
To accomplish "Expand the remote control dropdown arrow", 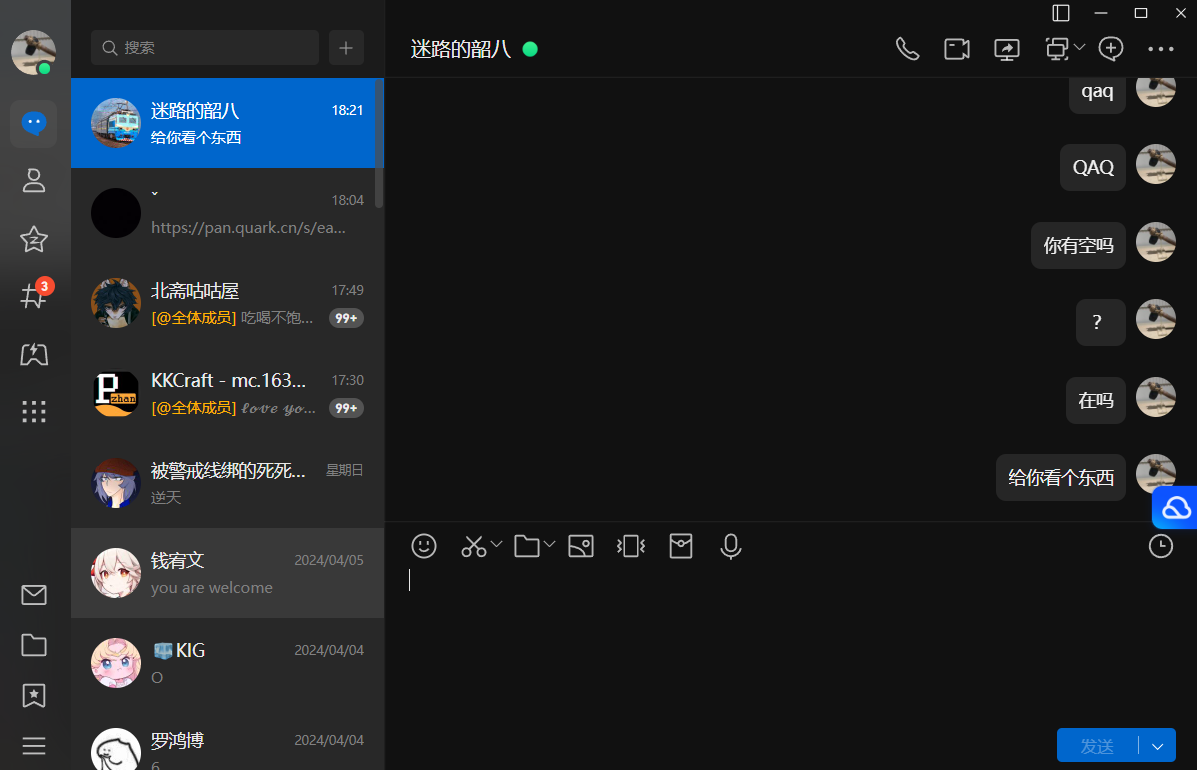I will [1079, 47].
